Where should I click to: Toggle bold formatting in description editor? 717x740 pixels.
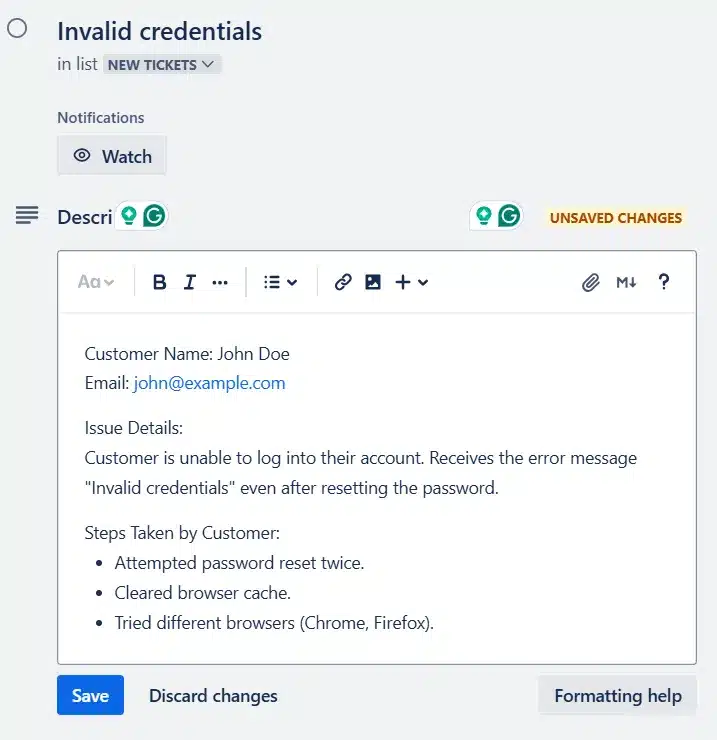point(160,282)
